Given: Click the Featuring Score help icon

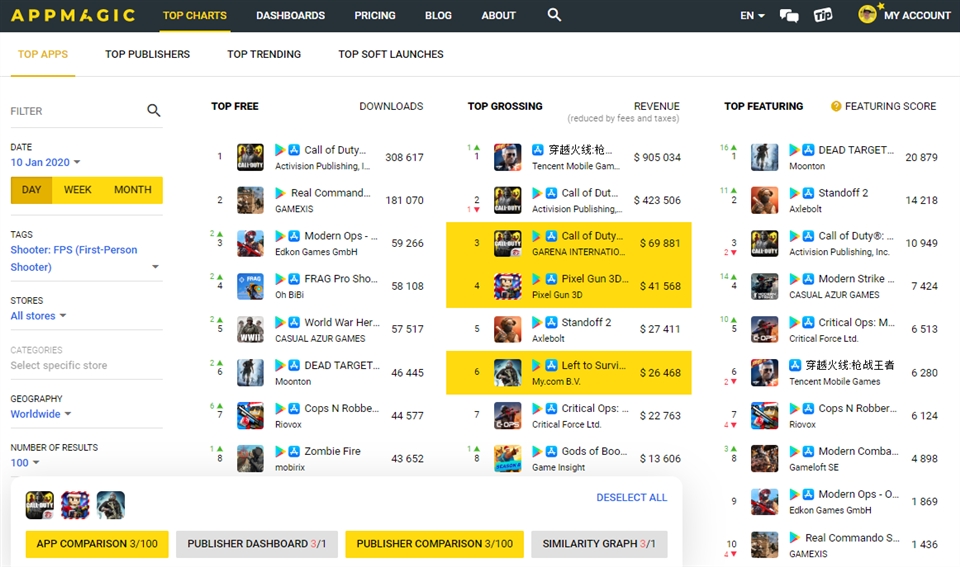Looking at the screenshot, I should click(x=836, y=106).
